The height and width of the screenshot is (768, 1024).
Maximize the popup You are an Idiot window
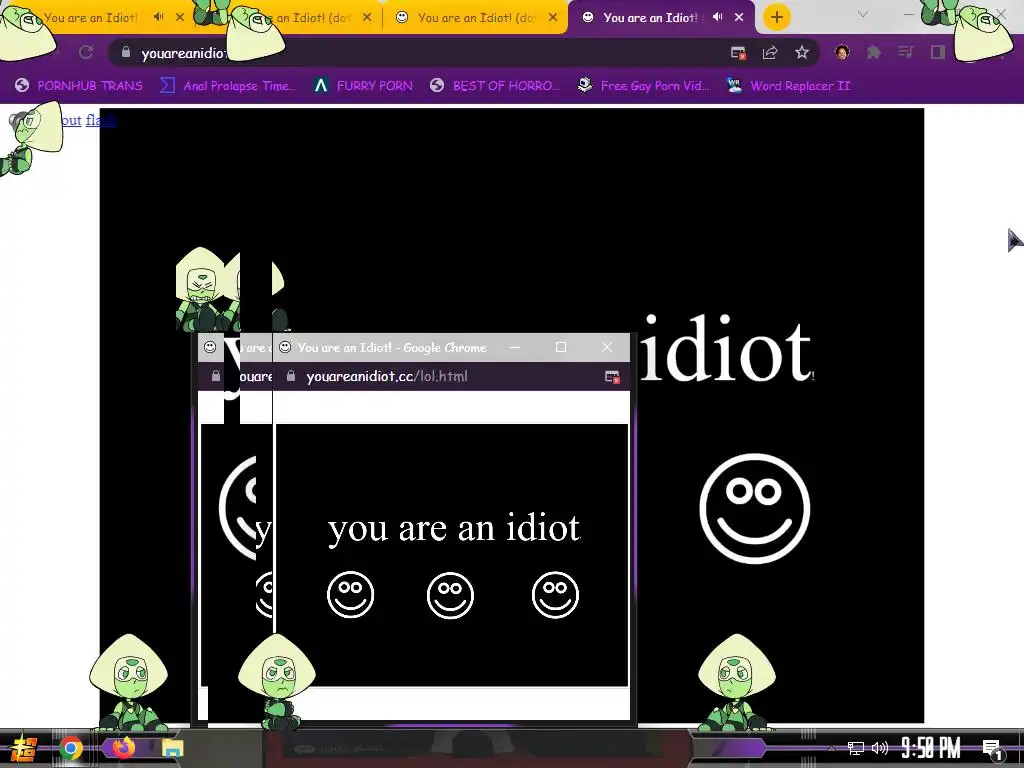(x=561, y=347)
